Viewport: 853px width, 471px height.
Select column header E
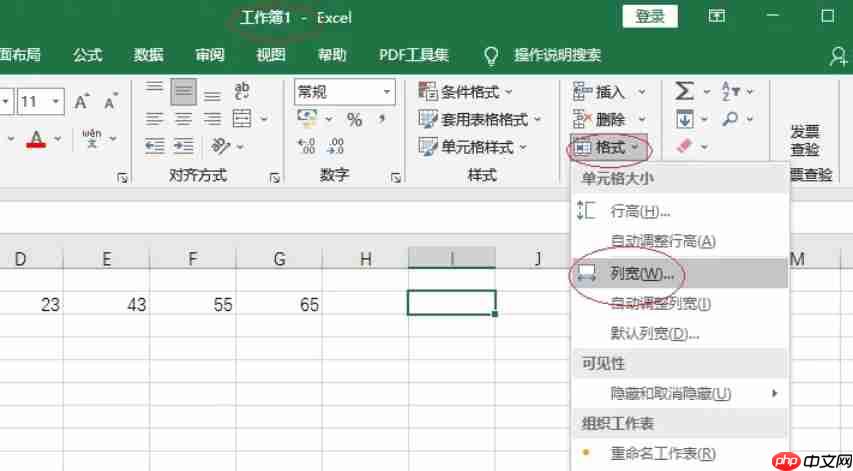click(107, 259)
